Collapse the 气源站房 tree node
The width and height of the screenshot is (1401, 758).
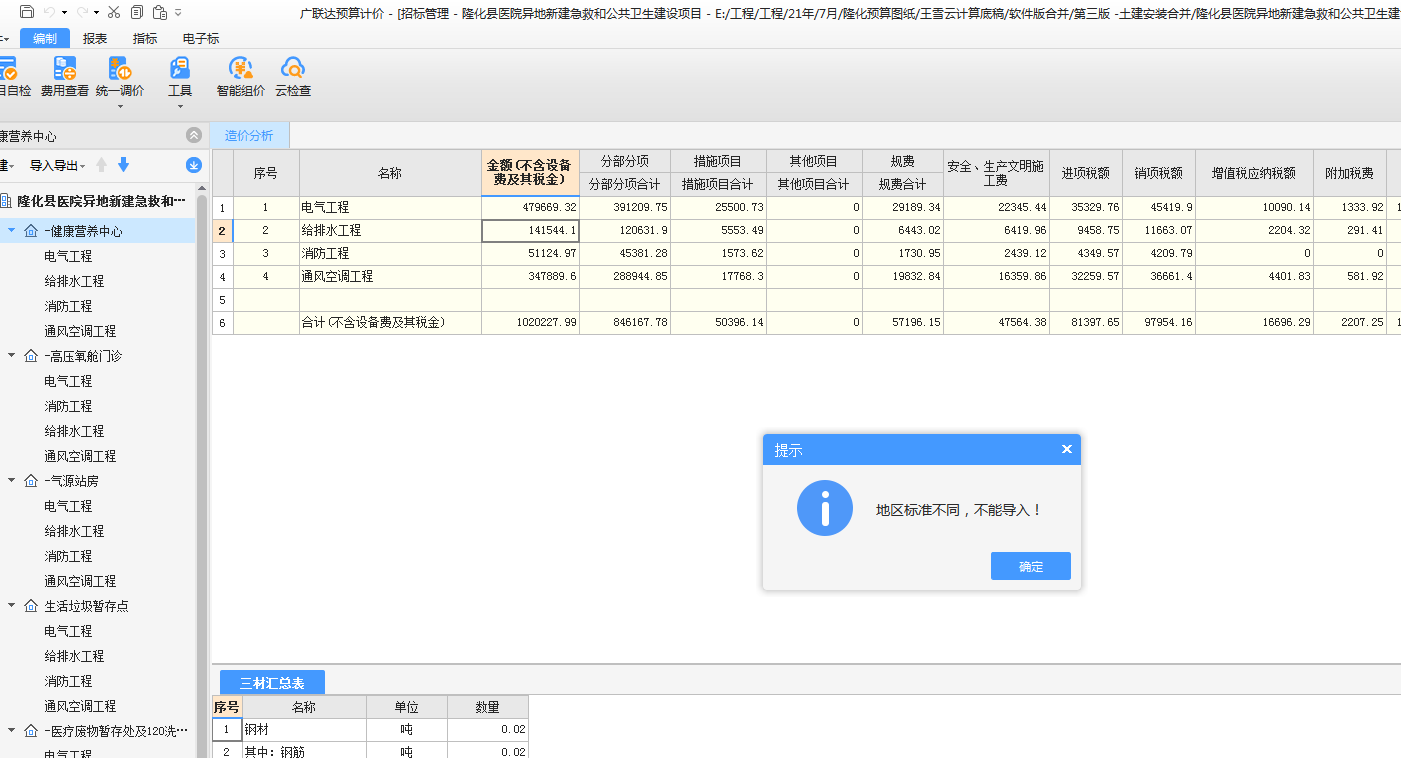(x=11, y=481)
